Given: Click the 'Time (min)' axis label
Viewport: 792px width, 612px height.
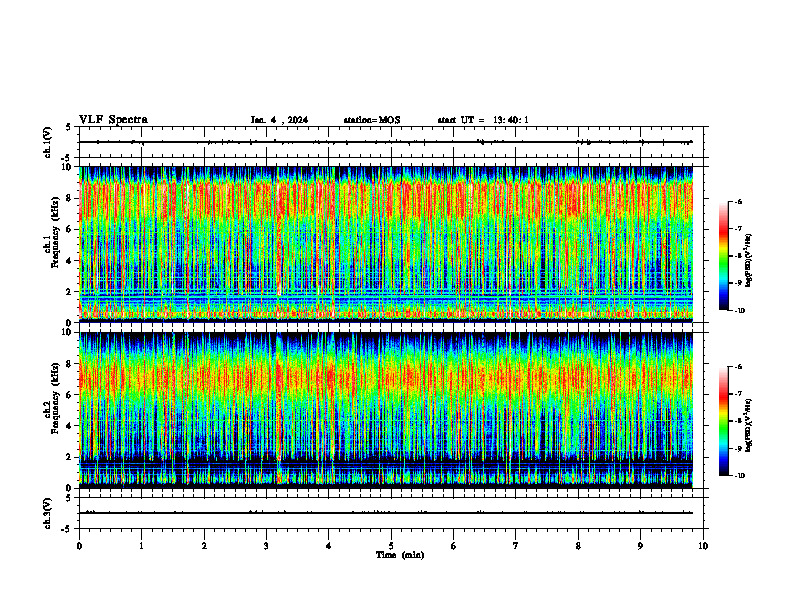Looking at the screenshot, I should (x=400, y=555).
